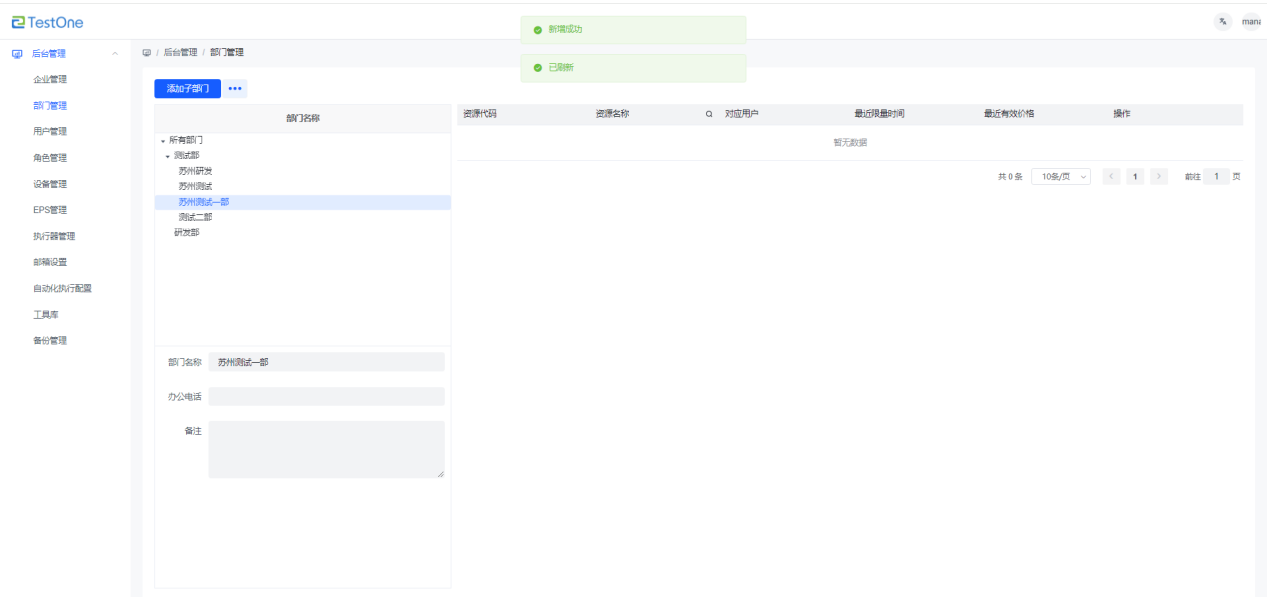Click the language translation icon
1267x597 pixels.
(1223, 22)
